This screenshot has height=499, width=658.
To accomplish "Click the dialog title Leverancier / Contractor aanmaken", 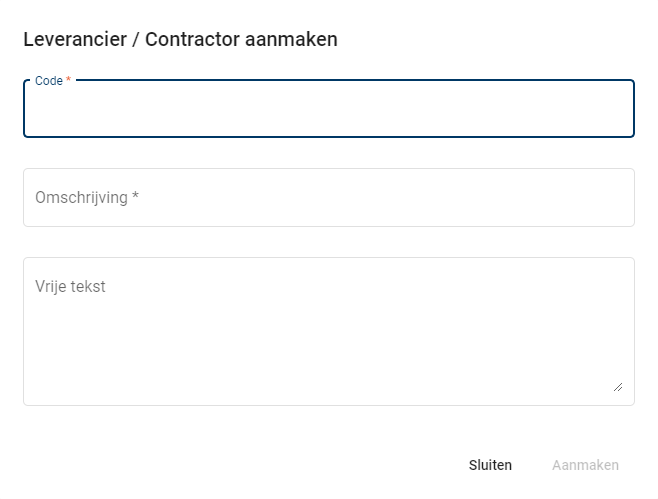I will coord(180,40).
